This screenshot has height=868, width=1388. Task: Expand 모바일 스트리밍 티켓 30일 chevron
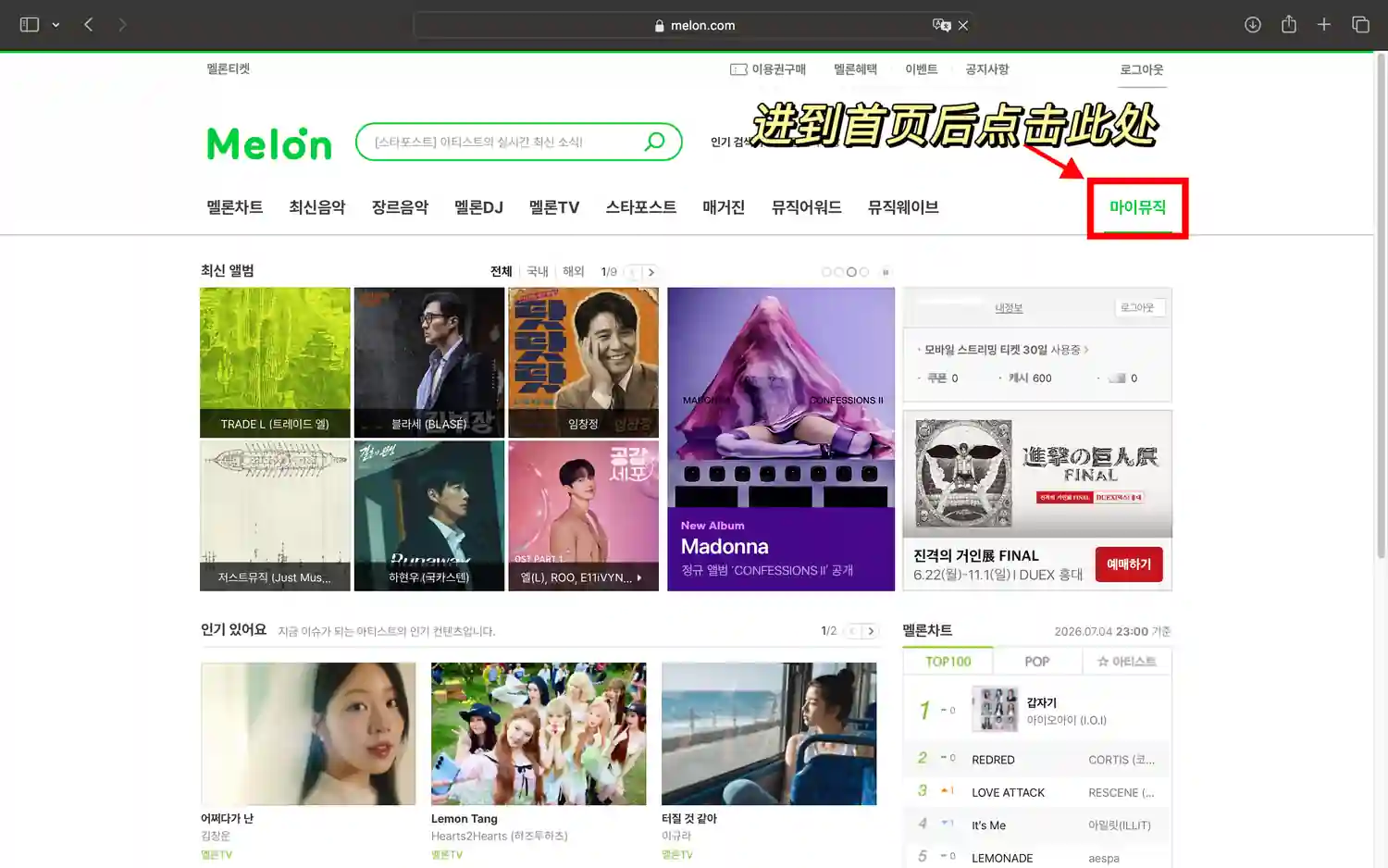1086,350
